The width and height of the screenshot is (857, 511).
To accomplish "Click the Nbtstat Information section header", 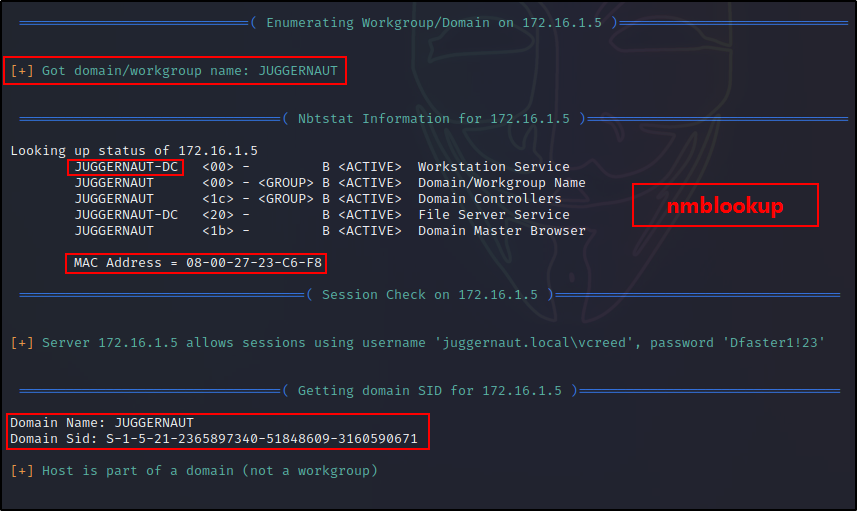I will click(434, 119).
